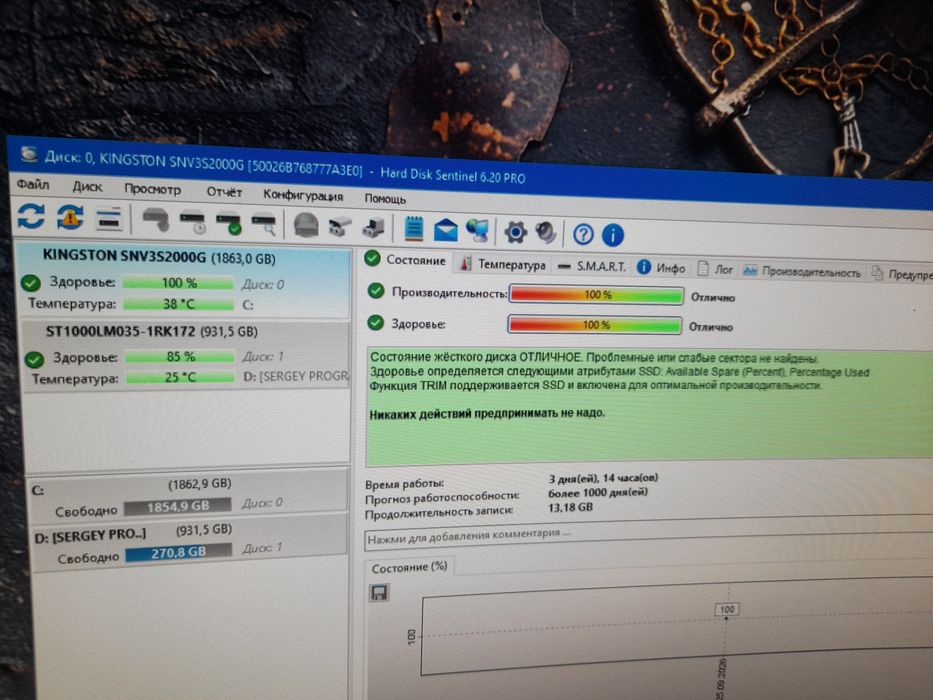Click the refresh icon with warning triangle
This screenshot has height=700, width=933.
(70, 217)
